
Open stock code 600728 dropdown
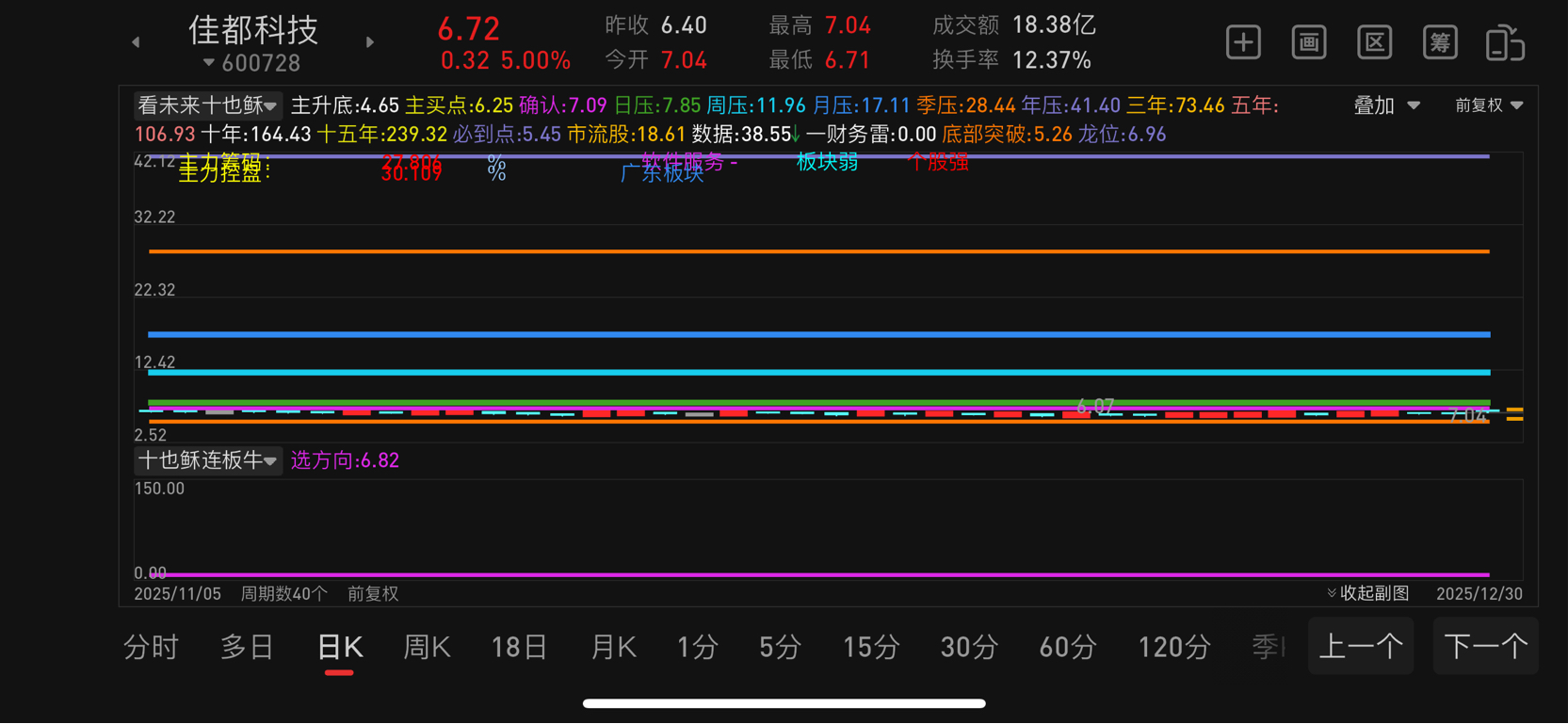point(251,63)
